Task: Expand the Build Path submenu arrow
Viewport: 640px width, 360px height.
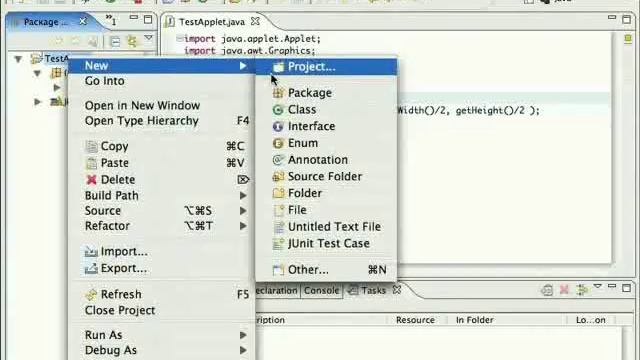Action: point(243,196)
